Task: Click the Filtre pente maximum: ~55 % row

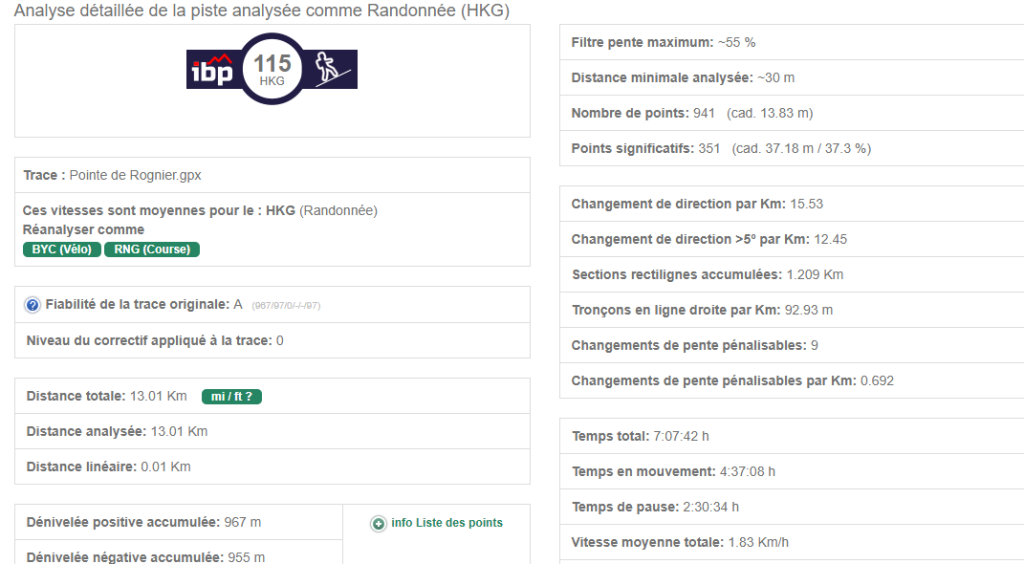Action: pyautogui.click(x=792, y=42)
